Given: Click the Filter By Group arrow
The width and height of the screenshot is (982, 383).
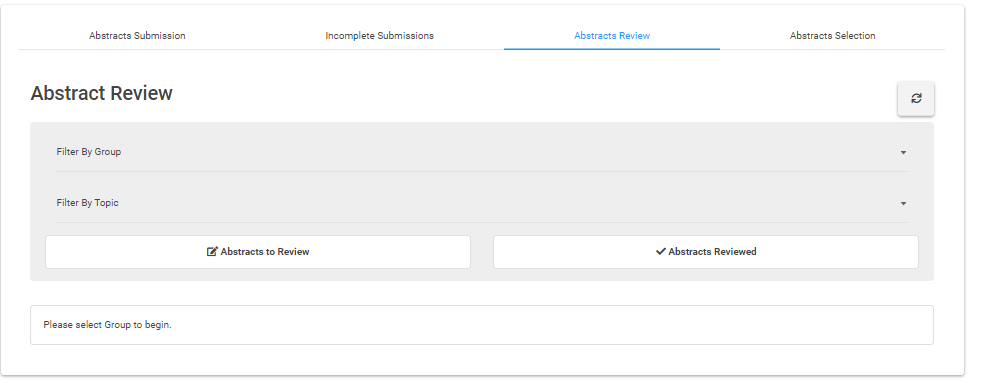Looking at the screenshot, I should [903, 153].
